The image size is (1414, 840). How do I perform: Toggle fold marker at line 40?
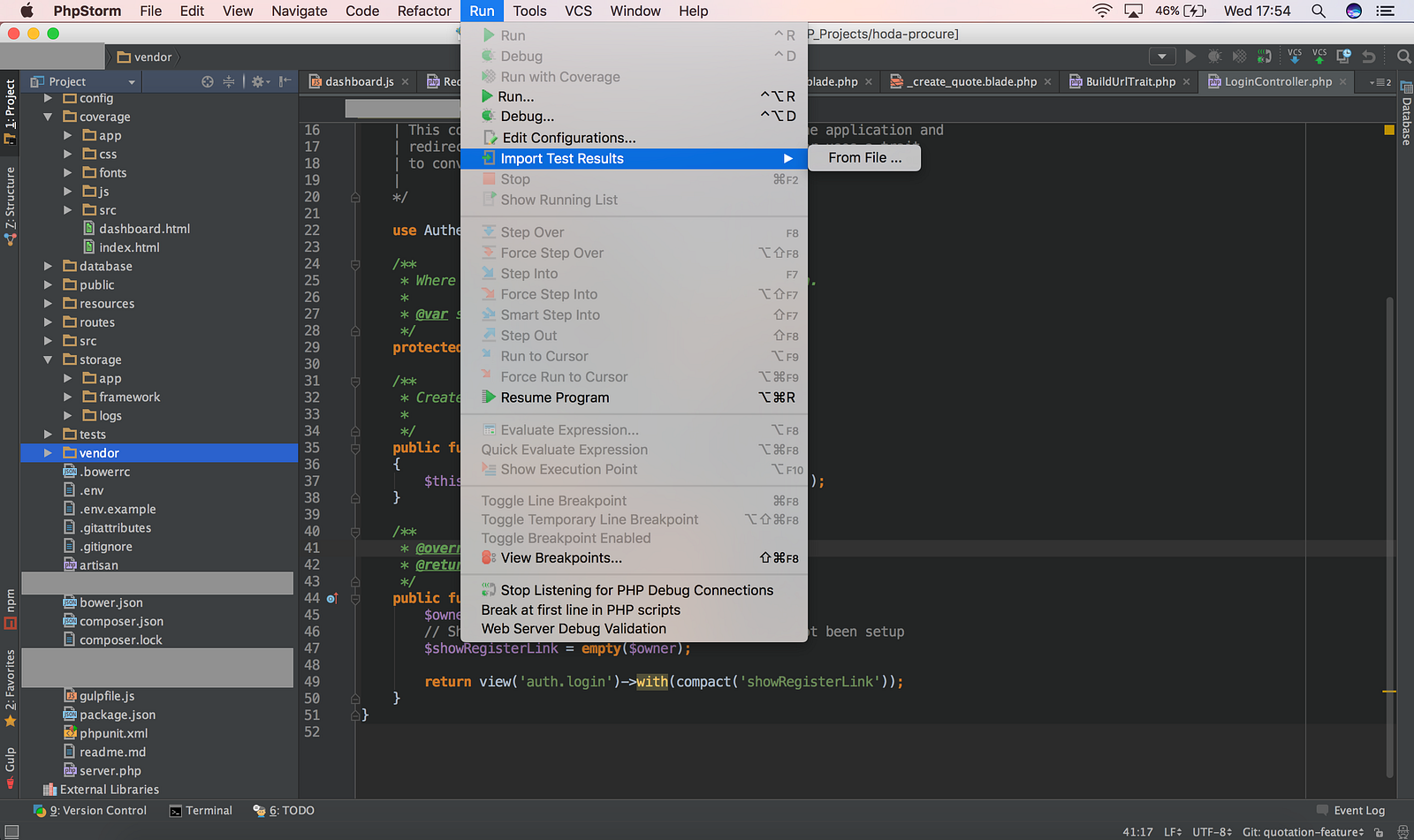coord(354,532)
